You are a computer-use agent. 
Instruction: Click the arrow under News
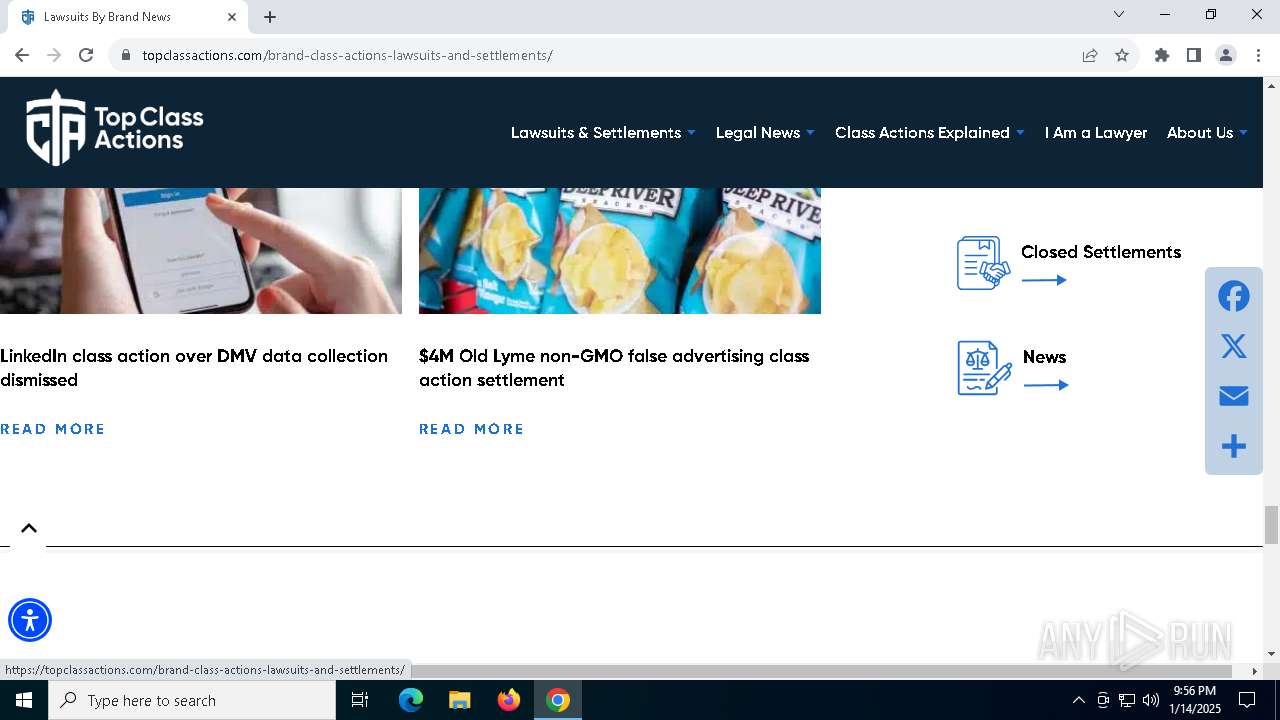1046,385
